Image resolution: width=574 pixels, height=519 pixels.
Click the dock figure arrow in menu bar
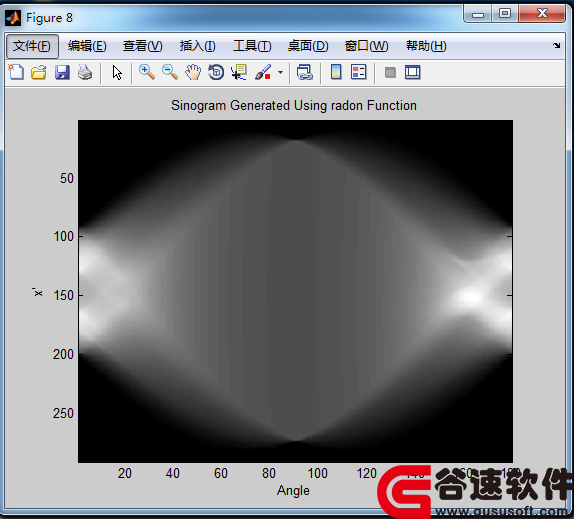pyautogui.click(x=556, y=45)
